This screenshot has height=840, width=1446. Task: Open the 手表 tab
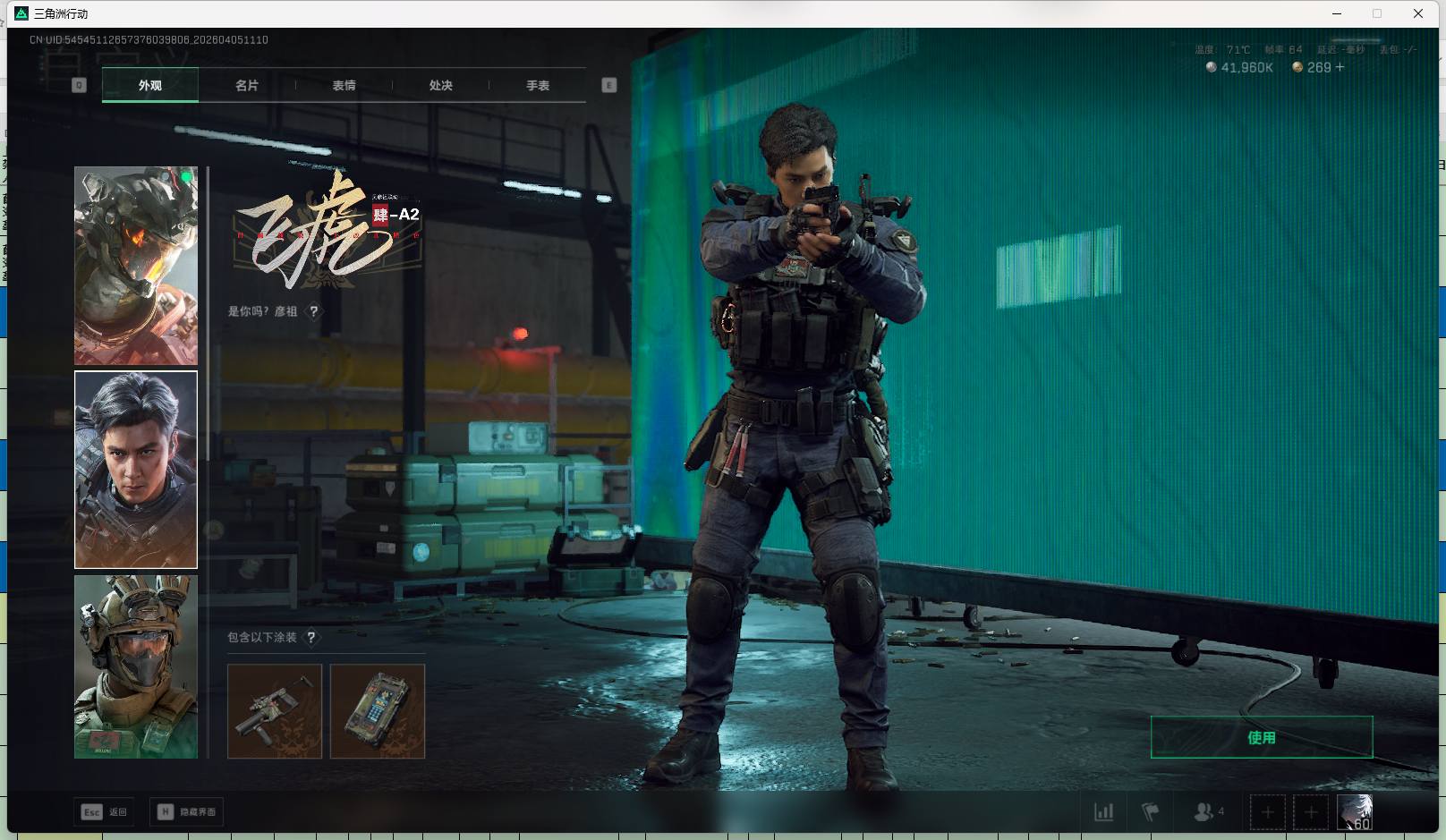(x=538, y=85)
